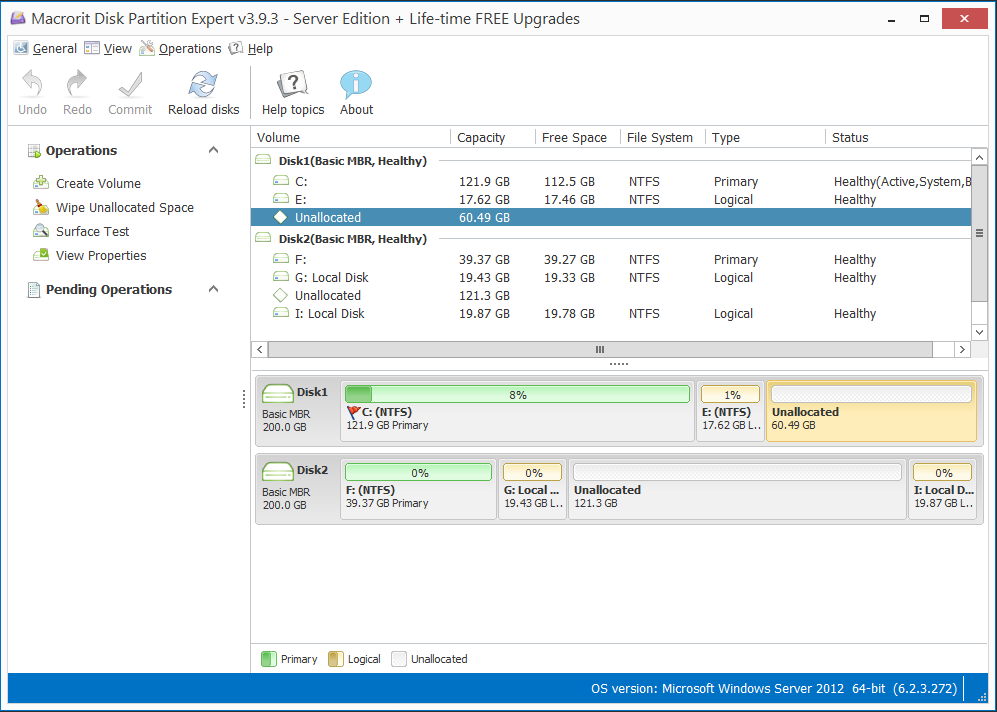Click the Disk2 unallocated diamond icon in list
This screenshot has width=997, height=712.
pyautogui.click(x=280, y=295)
